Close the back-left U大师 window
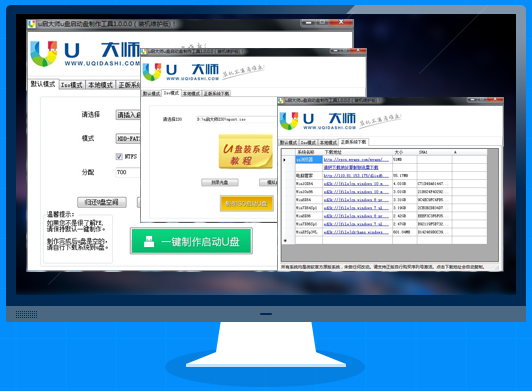532x391 pixels. 341,22
